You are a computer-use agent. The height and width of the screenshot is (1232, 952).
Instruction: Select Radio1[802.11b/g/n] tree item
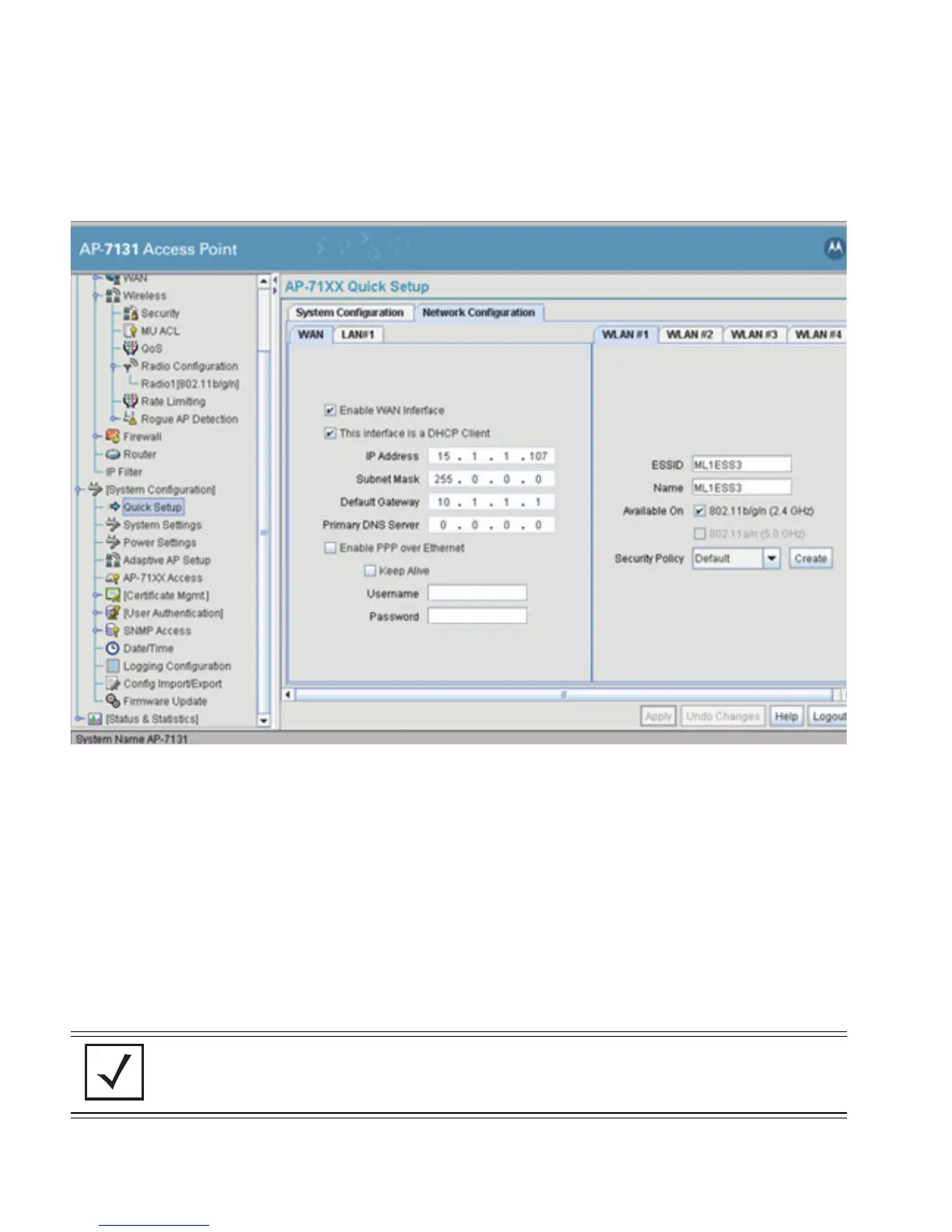click(190, 384)
